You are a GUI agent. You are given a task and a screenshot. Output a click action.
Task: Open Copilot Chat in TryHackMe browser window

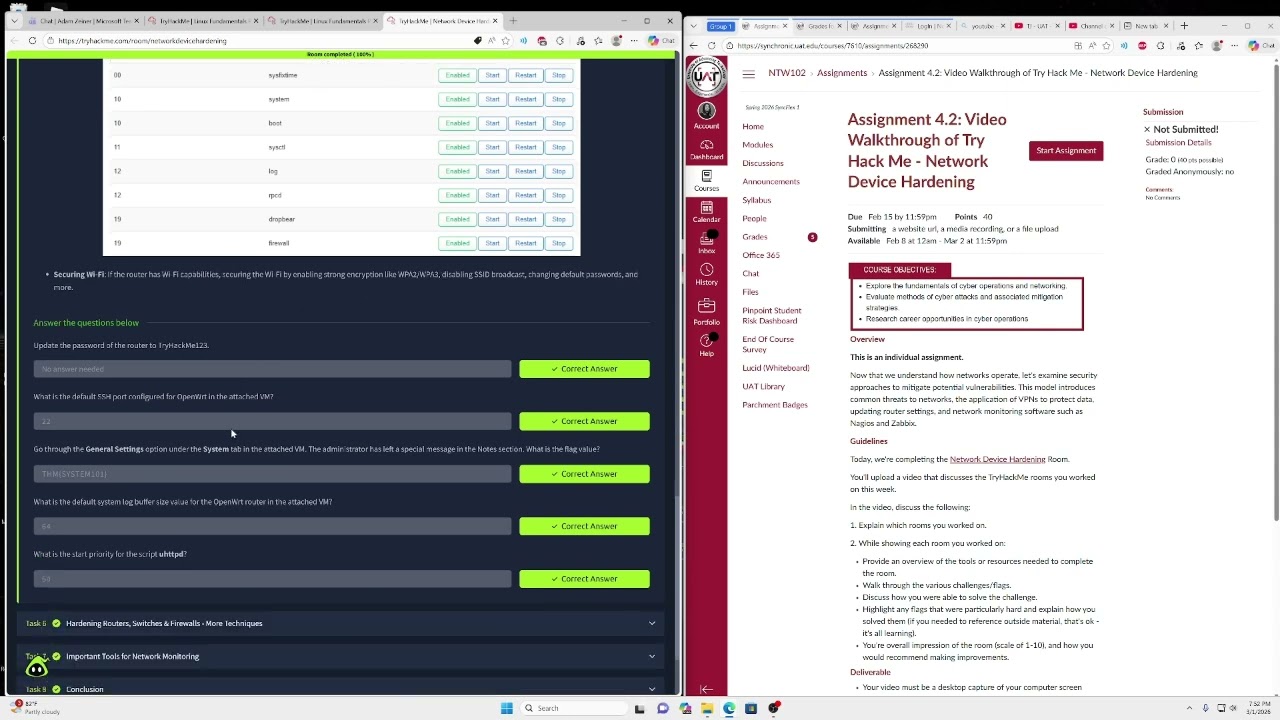tap(661, 41)
